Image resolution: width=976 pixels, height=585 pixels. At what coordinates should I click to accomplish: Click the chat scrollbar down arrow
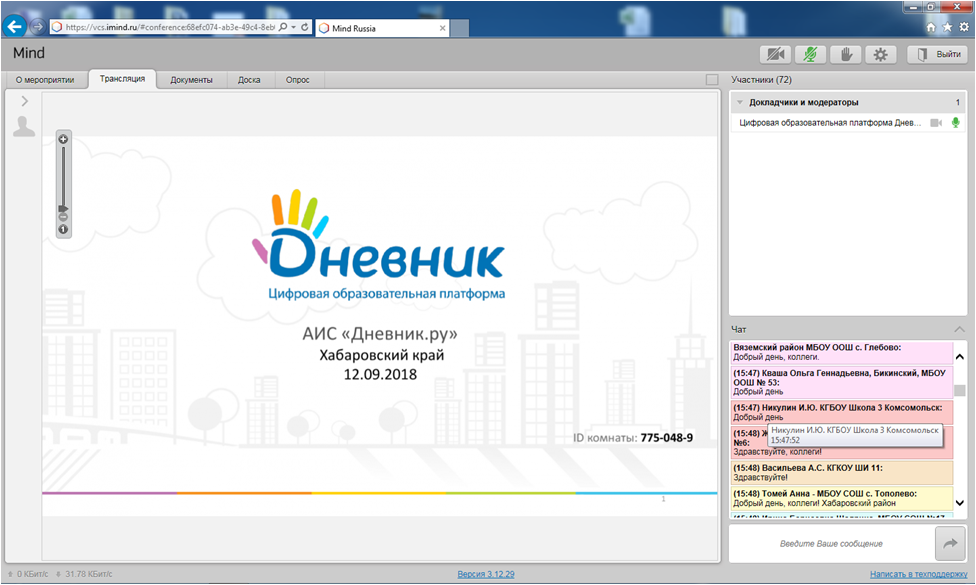click(x=960, y=503)
